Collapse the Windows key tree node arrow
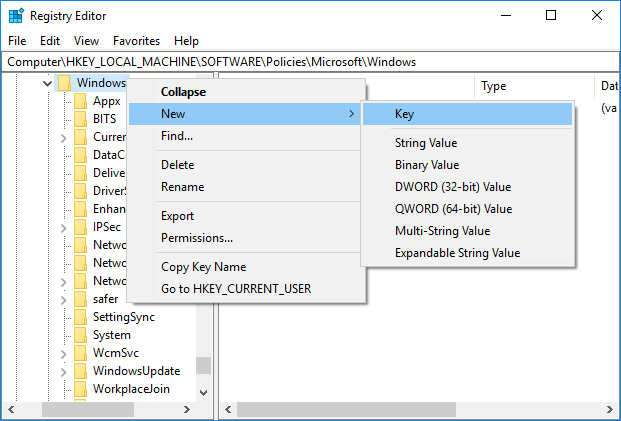The width and height of the screenshot is (621, 421). click(47, 83)
